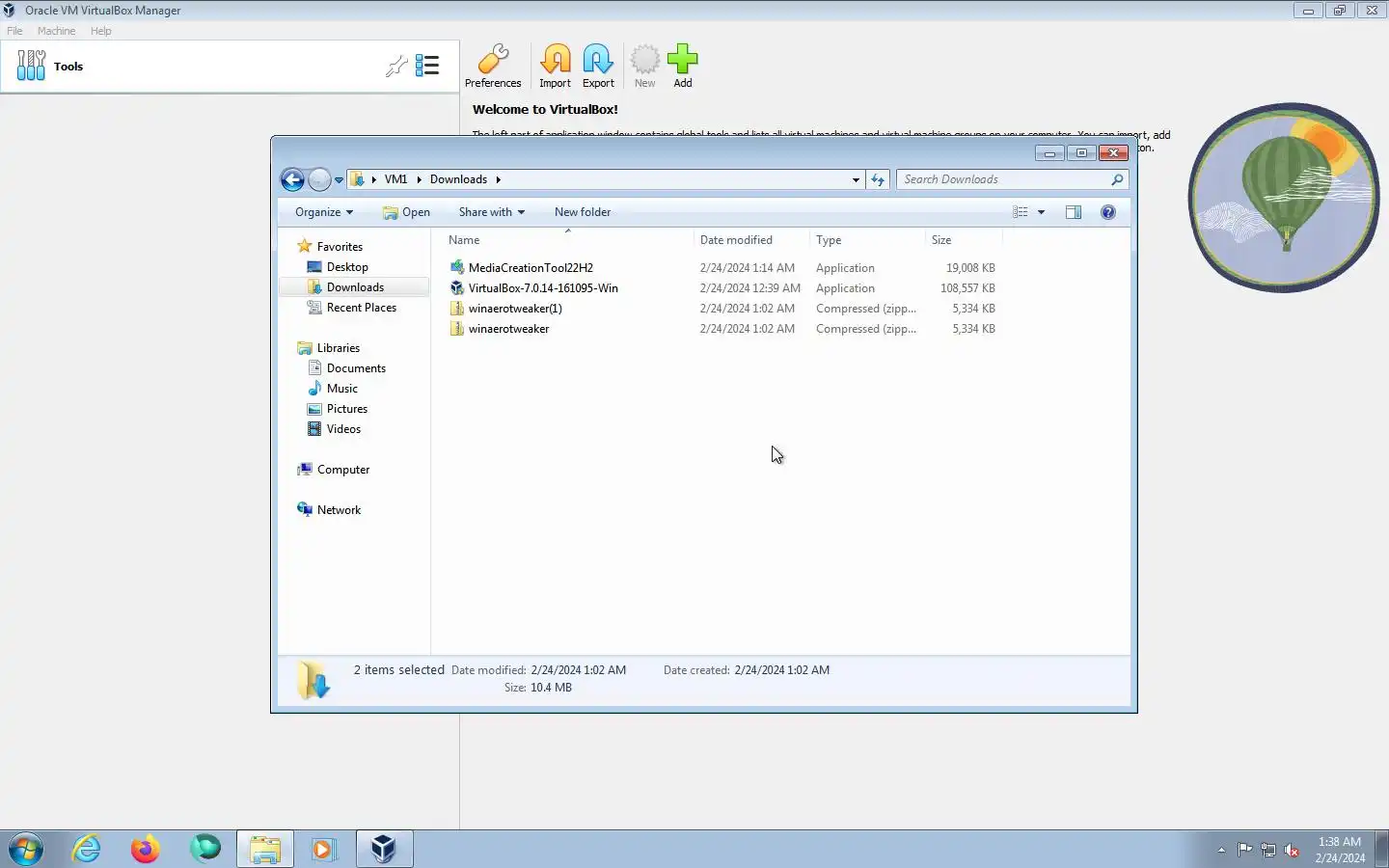Viewport: 1389px width, 868px height.
Task: Select Desktop under Favorites
Action: [x=347, y=267]
